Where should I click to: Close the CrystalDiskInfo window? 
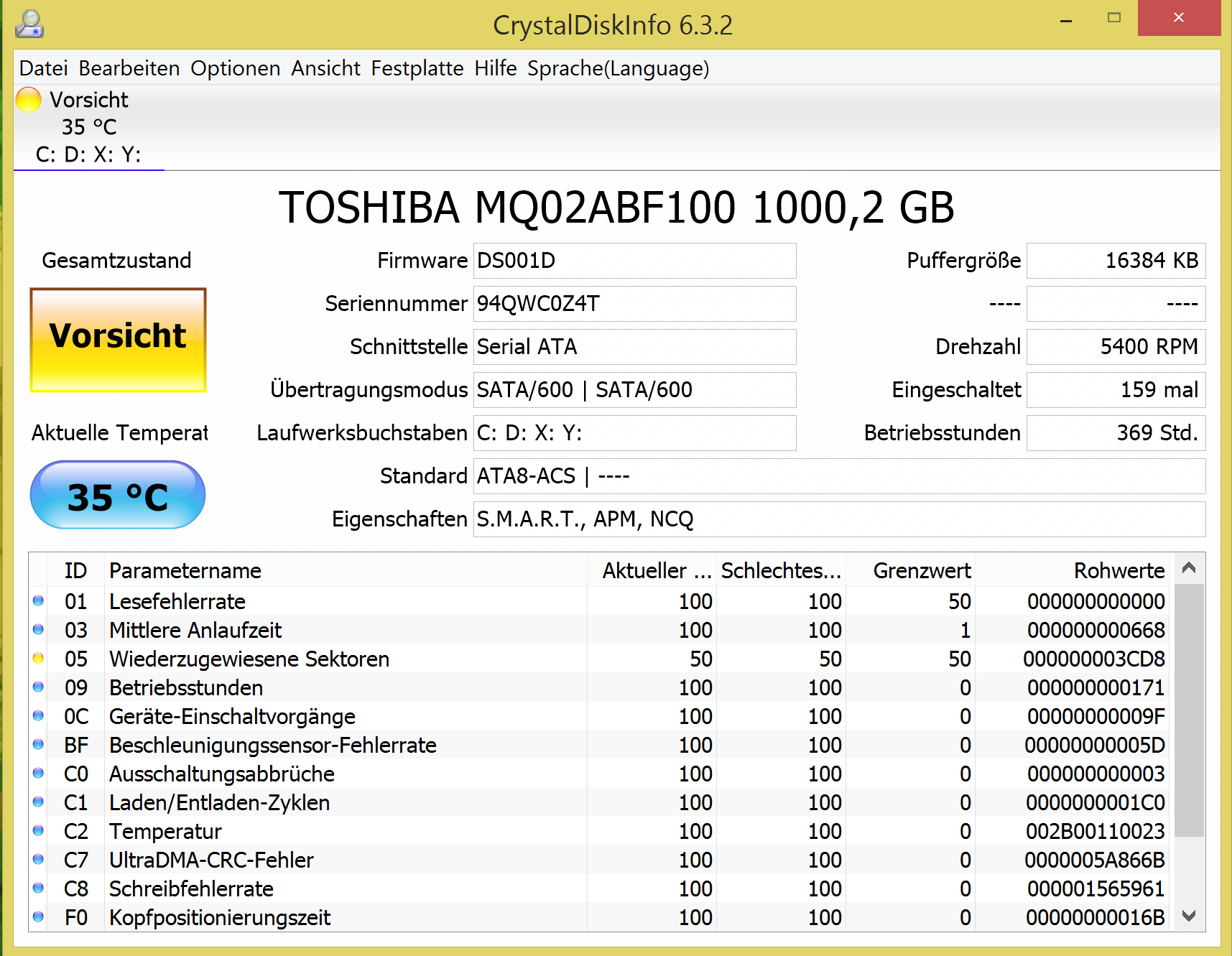[1179, 18]
